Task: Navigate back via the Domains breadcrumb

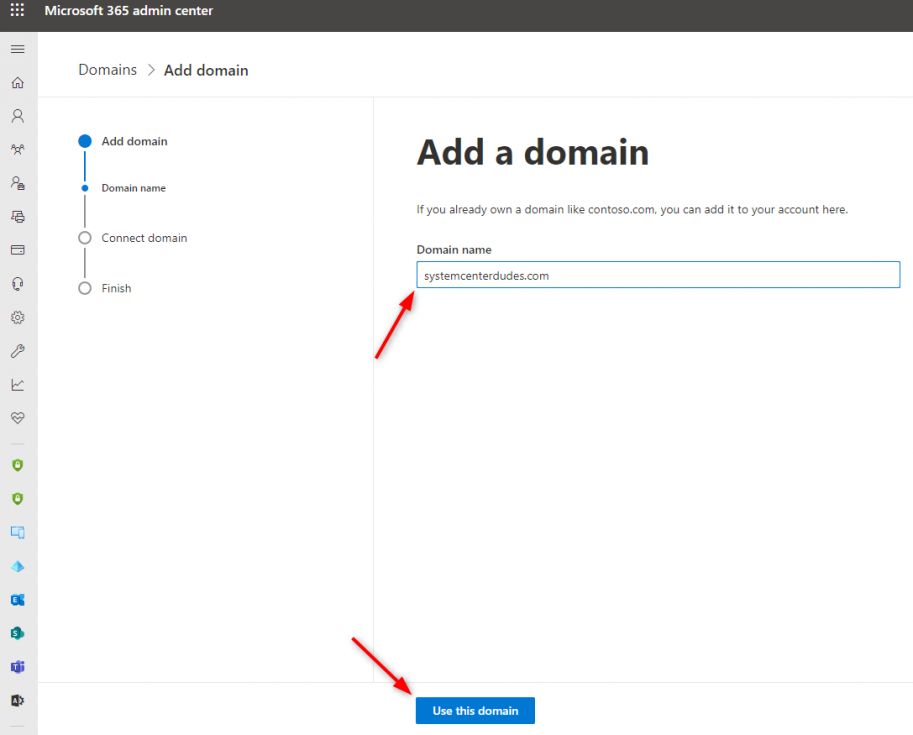Action: [107, 70]
